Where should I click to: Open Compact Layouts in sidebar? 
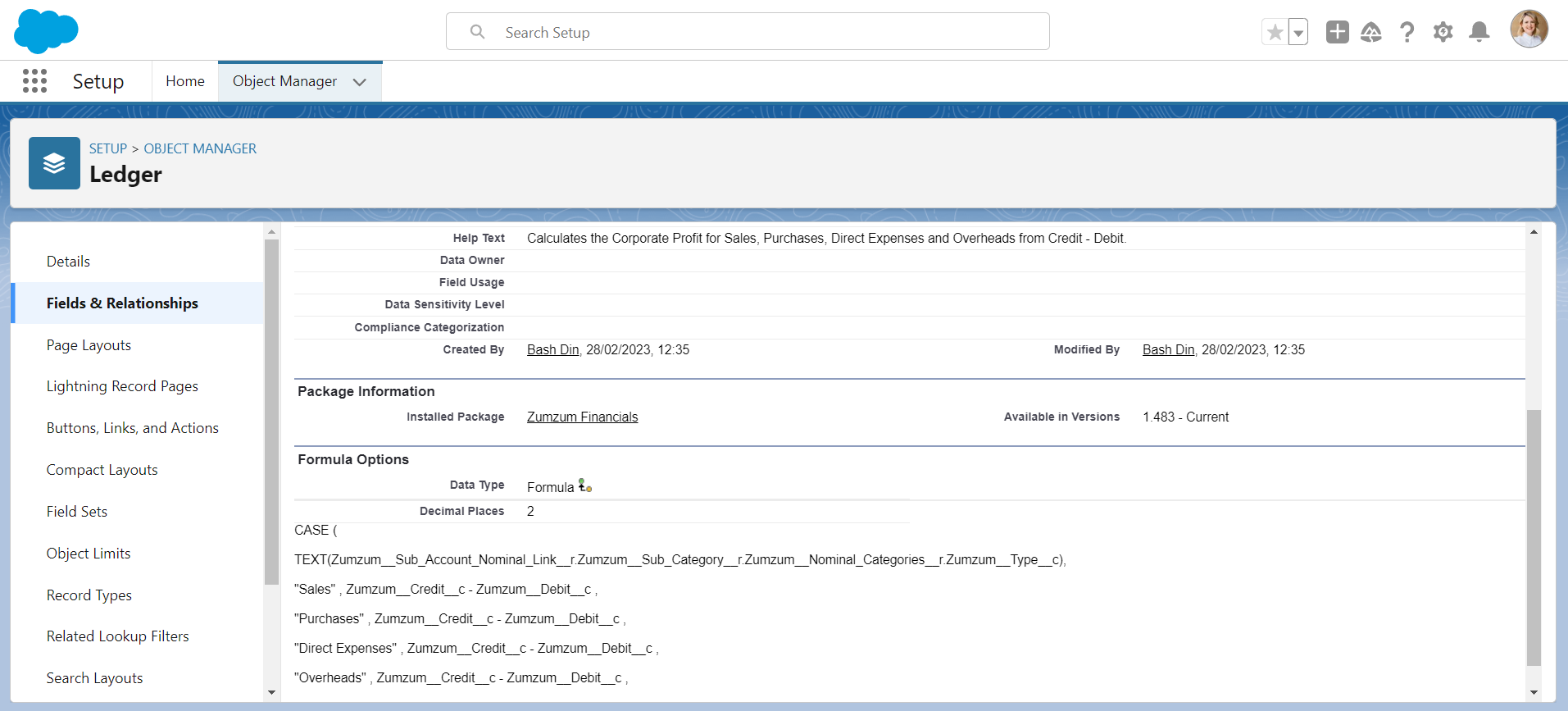coord(102,470)
